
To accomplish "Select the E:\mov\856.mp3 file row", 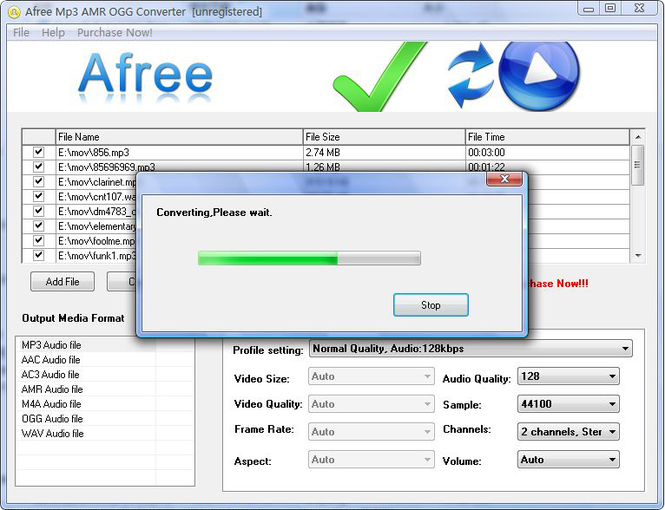I will tap(326, 152).
